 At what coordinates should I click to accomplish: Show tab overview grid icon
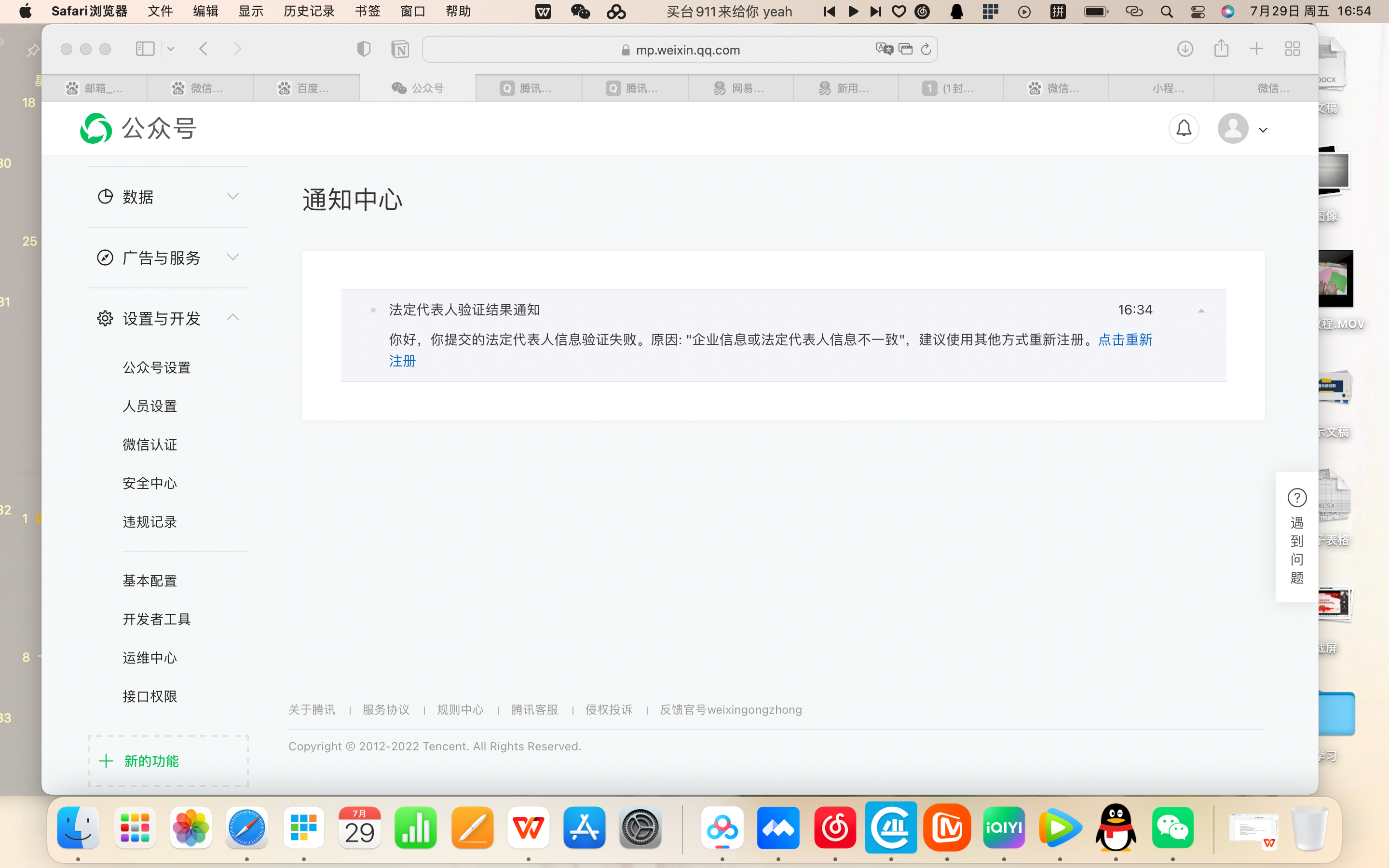pos(1292,49)
